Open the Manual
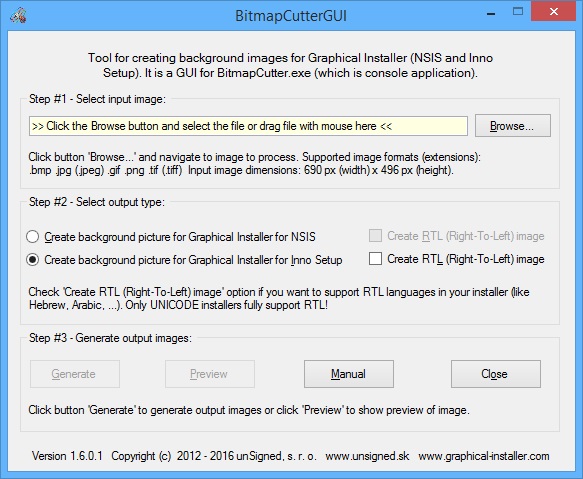The image size is (583, 479). click(349, 374)
